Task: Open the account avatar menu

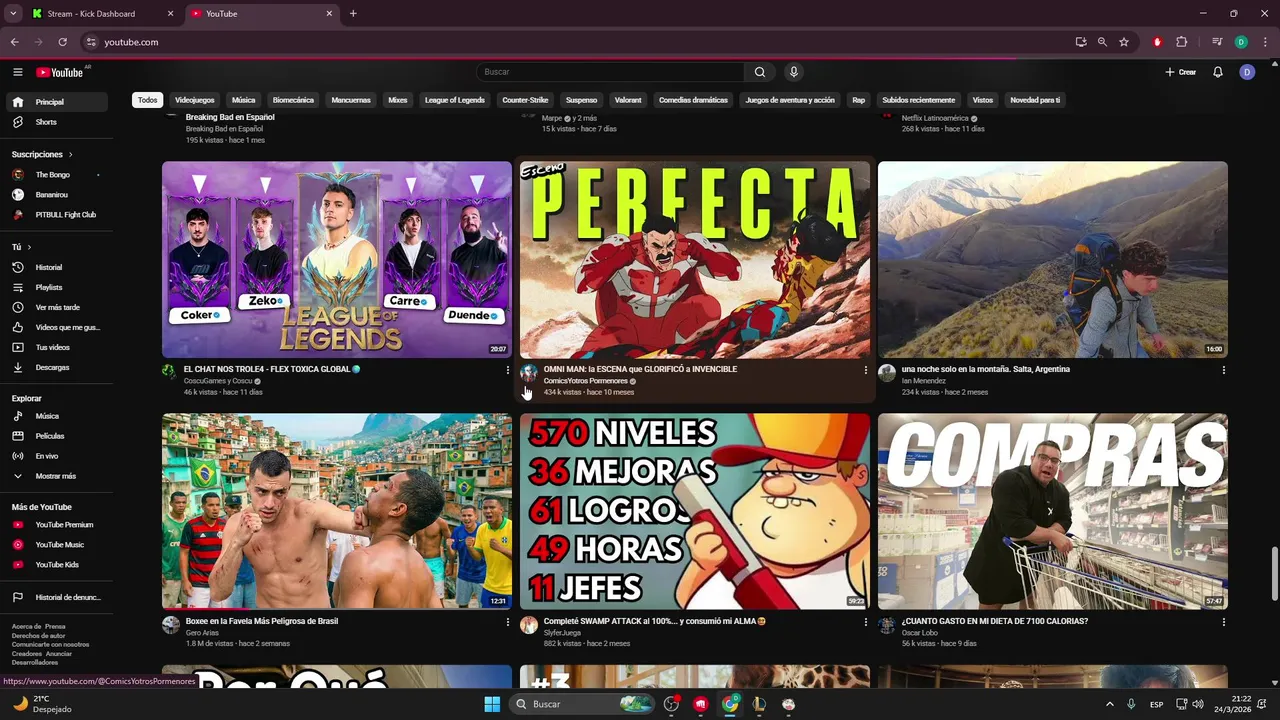Action: click(1247, 72)
